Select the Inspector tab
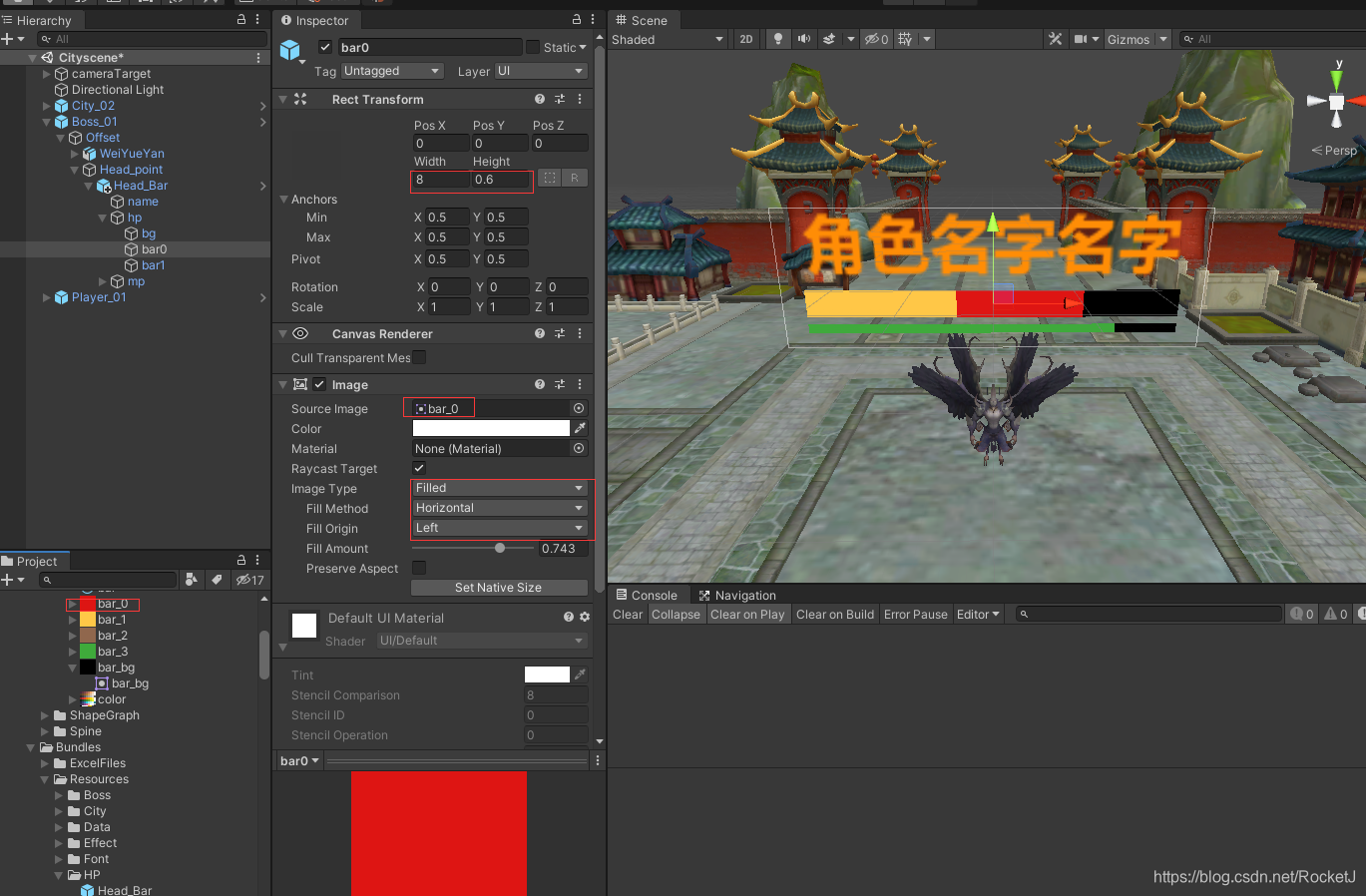 pyautogui.click(x=314, y=20)
